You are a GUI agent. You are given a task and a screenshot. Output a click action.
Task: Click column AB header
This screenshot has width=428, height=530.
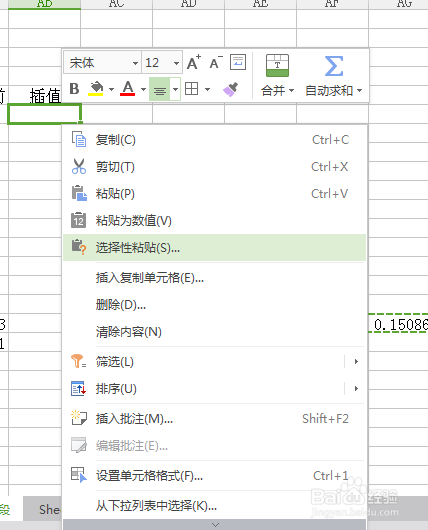point(44,4)
